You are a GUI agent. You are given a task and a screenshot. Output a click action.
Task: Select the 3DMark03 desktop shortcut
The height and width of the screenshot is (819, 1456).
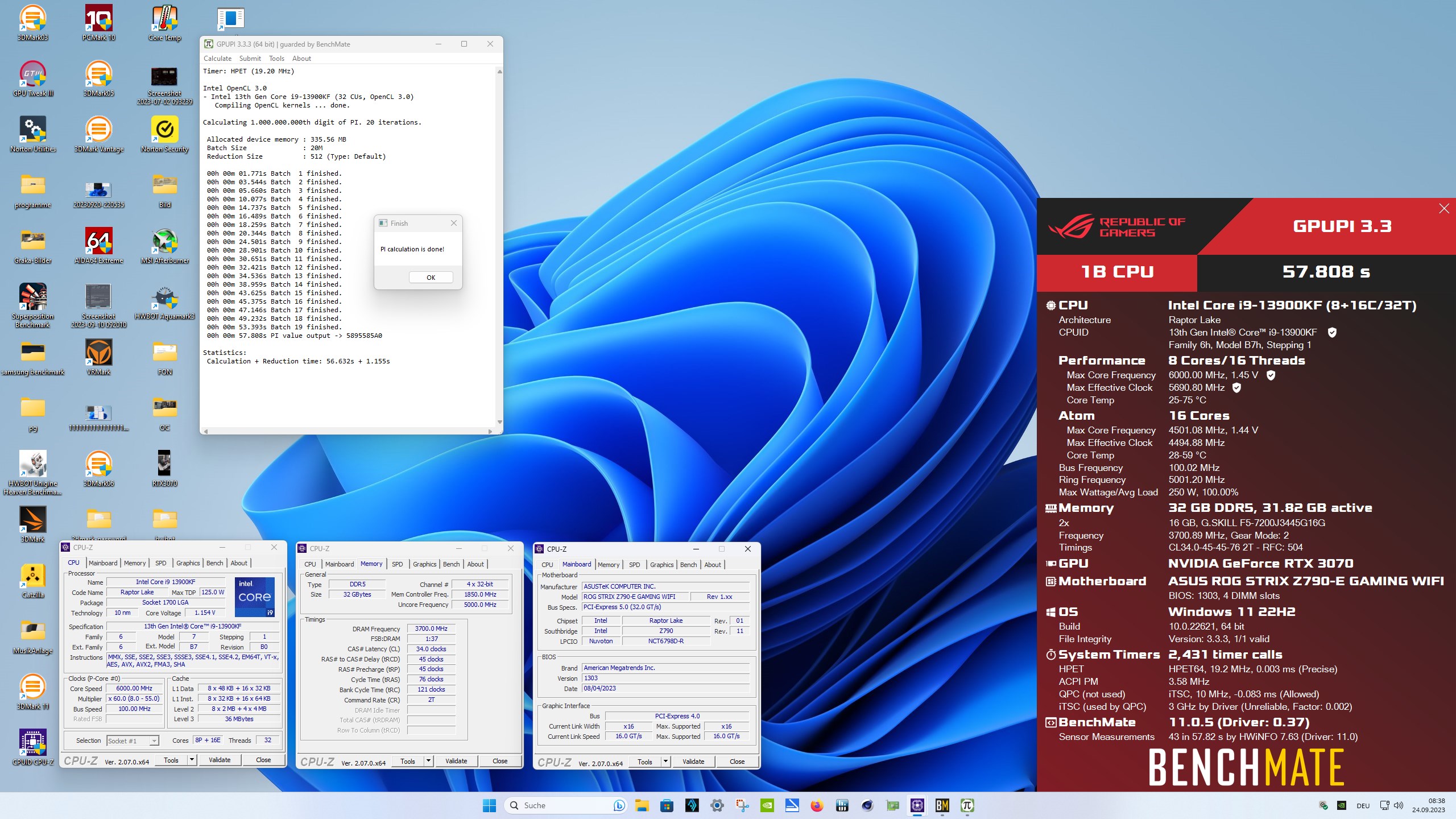[32, 23]
